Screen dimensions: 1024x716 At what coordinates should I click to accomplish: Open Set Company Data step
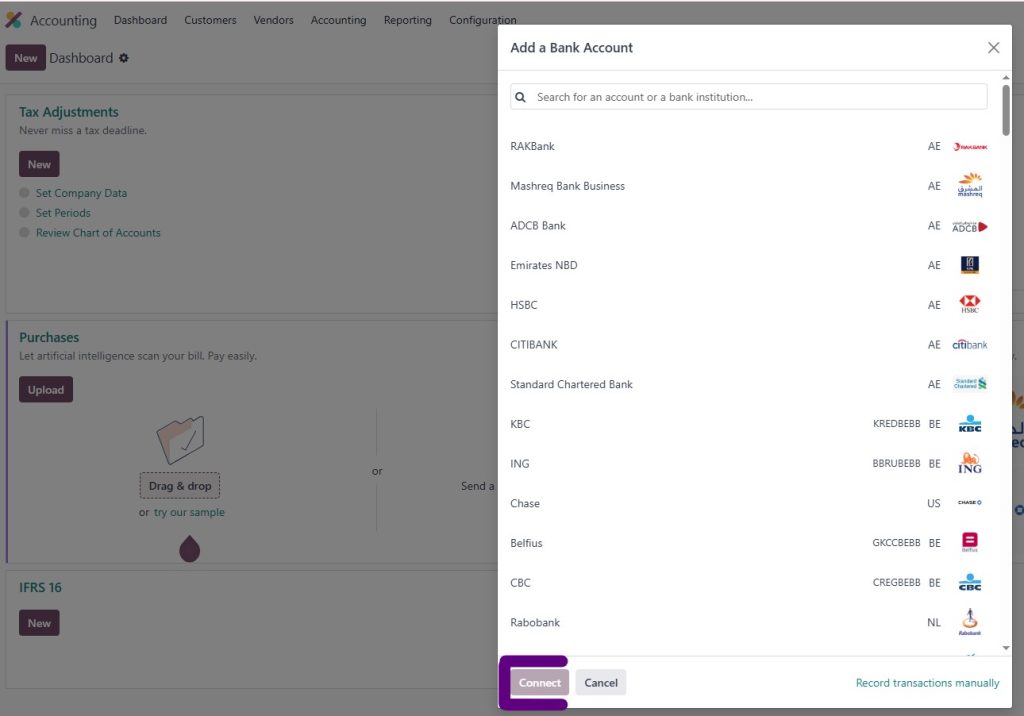tap(81, 193)
